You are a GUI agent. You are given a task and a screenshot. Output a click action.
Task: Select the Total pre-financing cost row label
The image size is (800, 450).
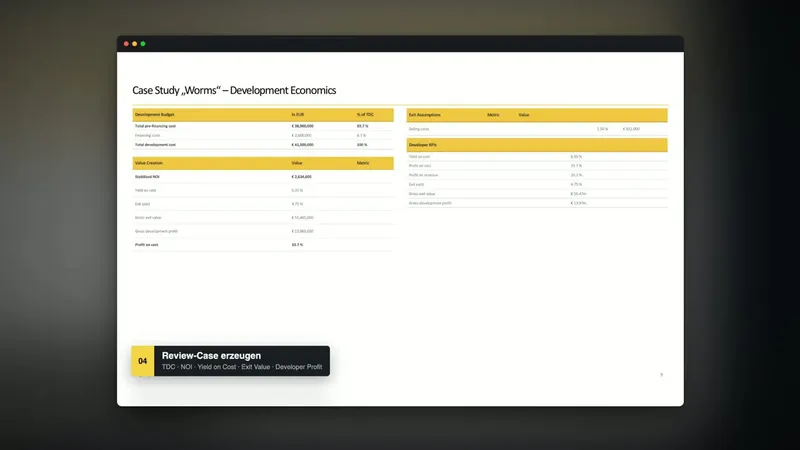click(155, 126)
